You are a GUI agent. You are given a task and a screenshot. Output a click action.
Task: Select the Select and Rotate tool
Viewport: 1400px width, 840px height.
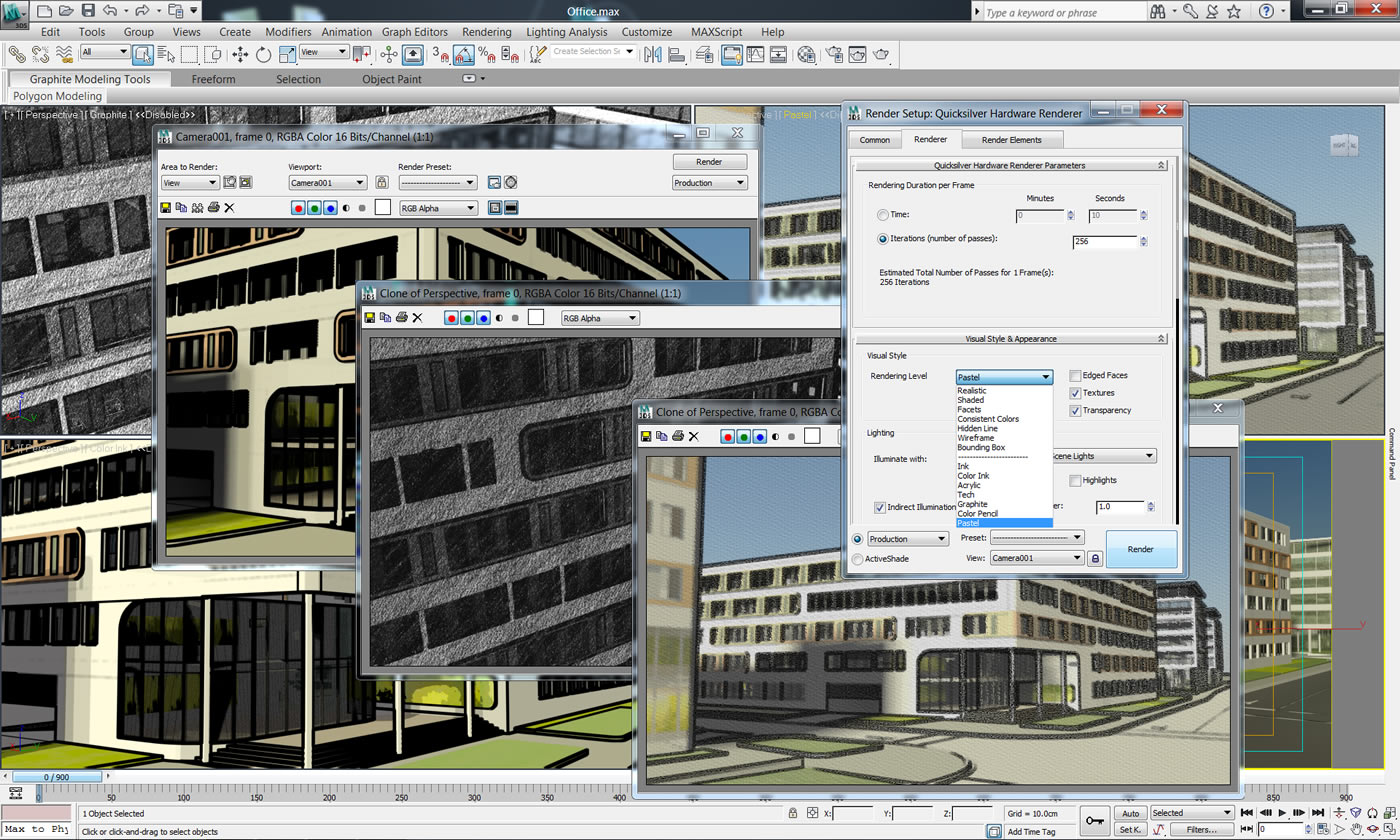point(262,54)
